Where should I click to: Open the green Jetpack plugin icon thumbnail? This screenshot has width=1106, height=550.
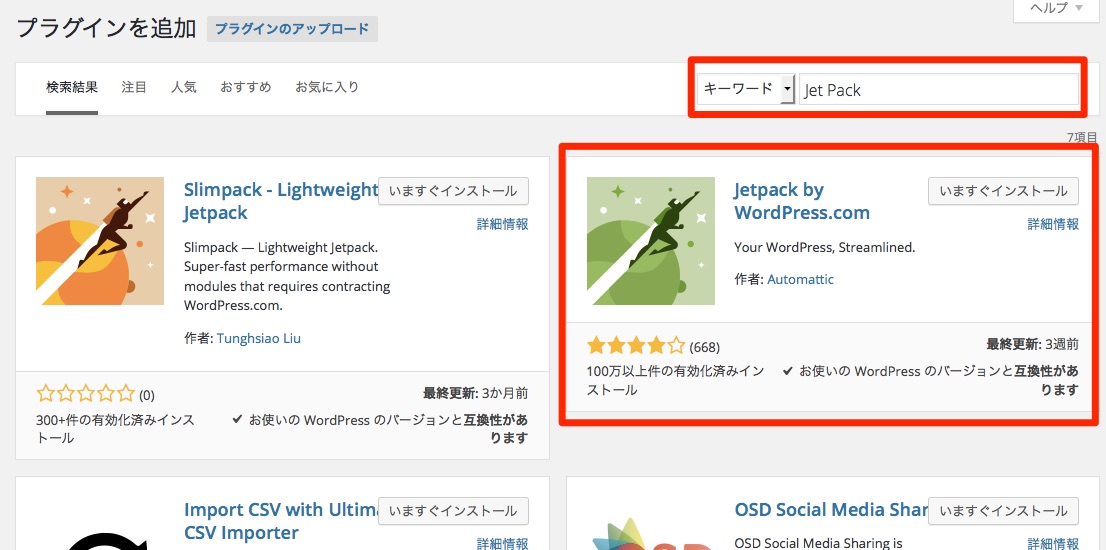click(x=650, y=241)
